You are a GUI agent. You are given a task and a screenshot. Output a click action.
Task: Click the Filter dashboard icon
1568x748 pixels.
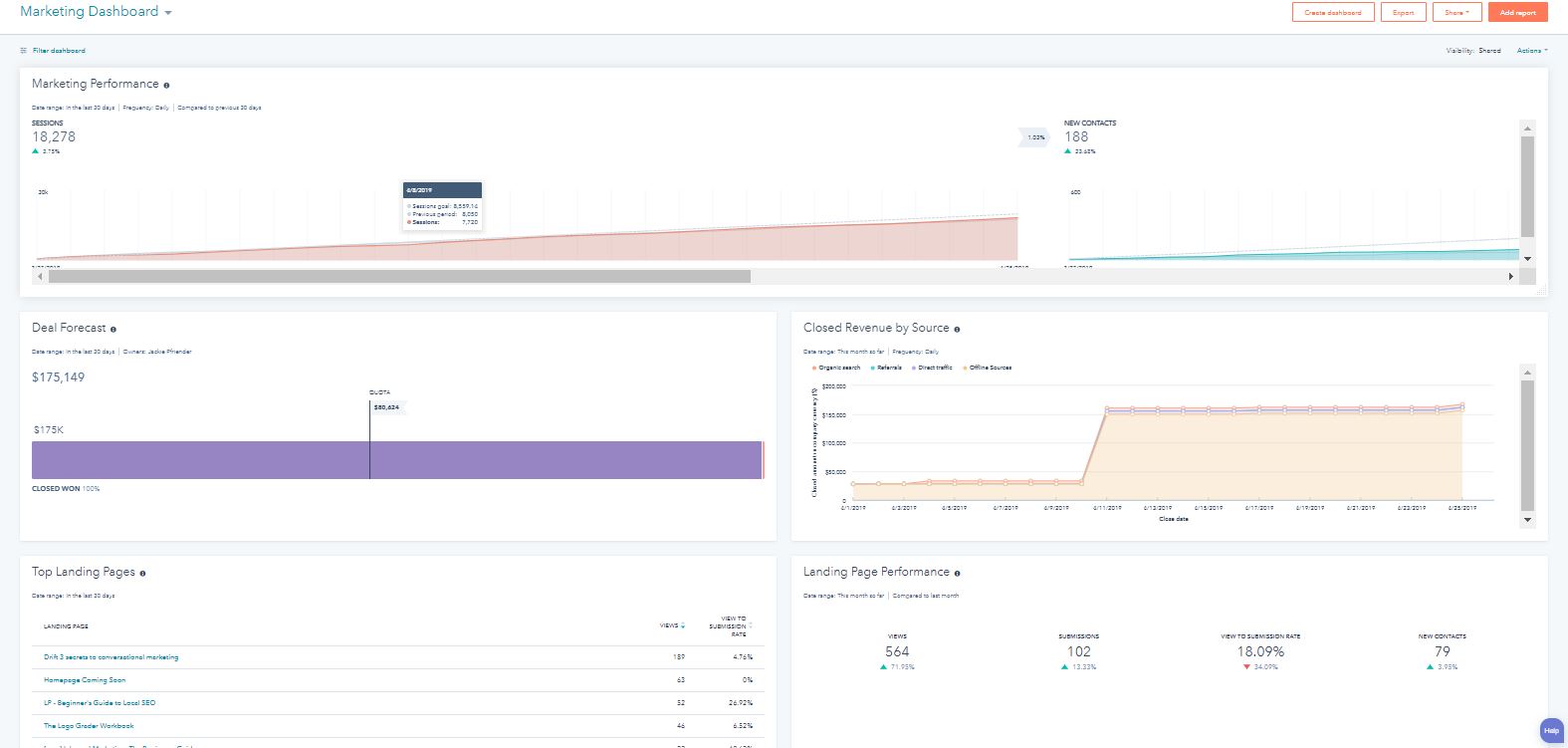coord(24,51)
